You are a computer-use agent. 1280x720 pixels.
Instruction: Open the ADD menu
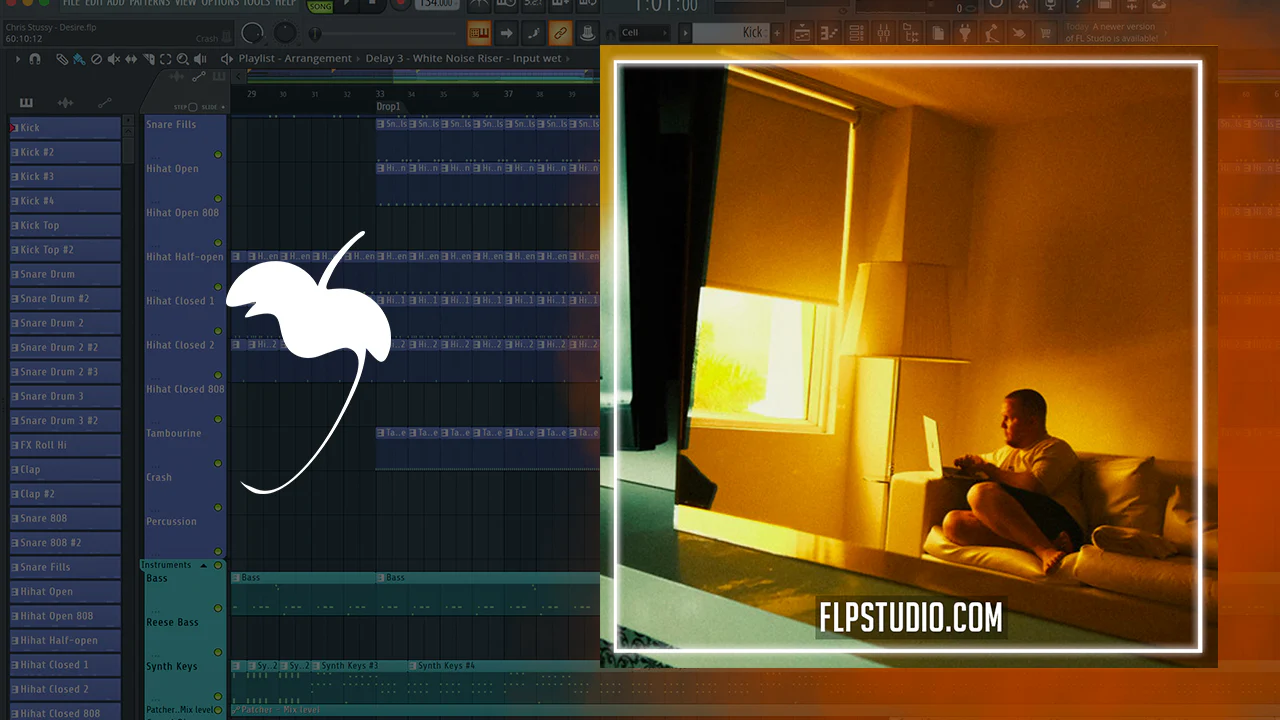point(116,4)
